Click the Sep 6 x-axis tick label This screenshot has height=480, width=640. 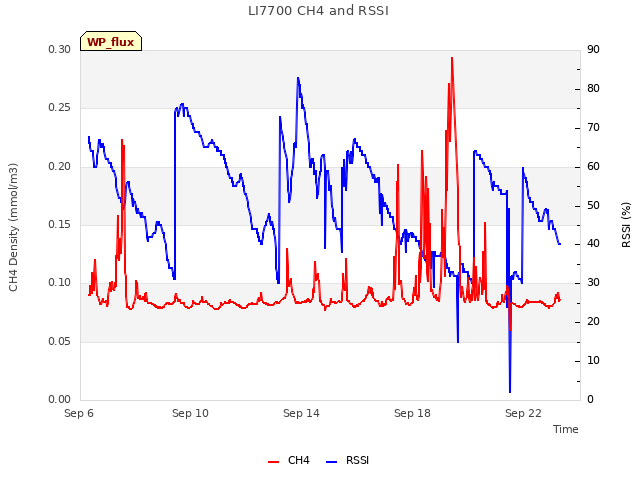pos(79,413)
